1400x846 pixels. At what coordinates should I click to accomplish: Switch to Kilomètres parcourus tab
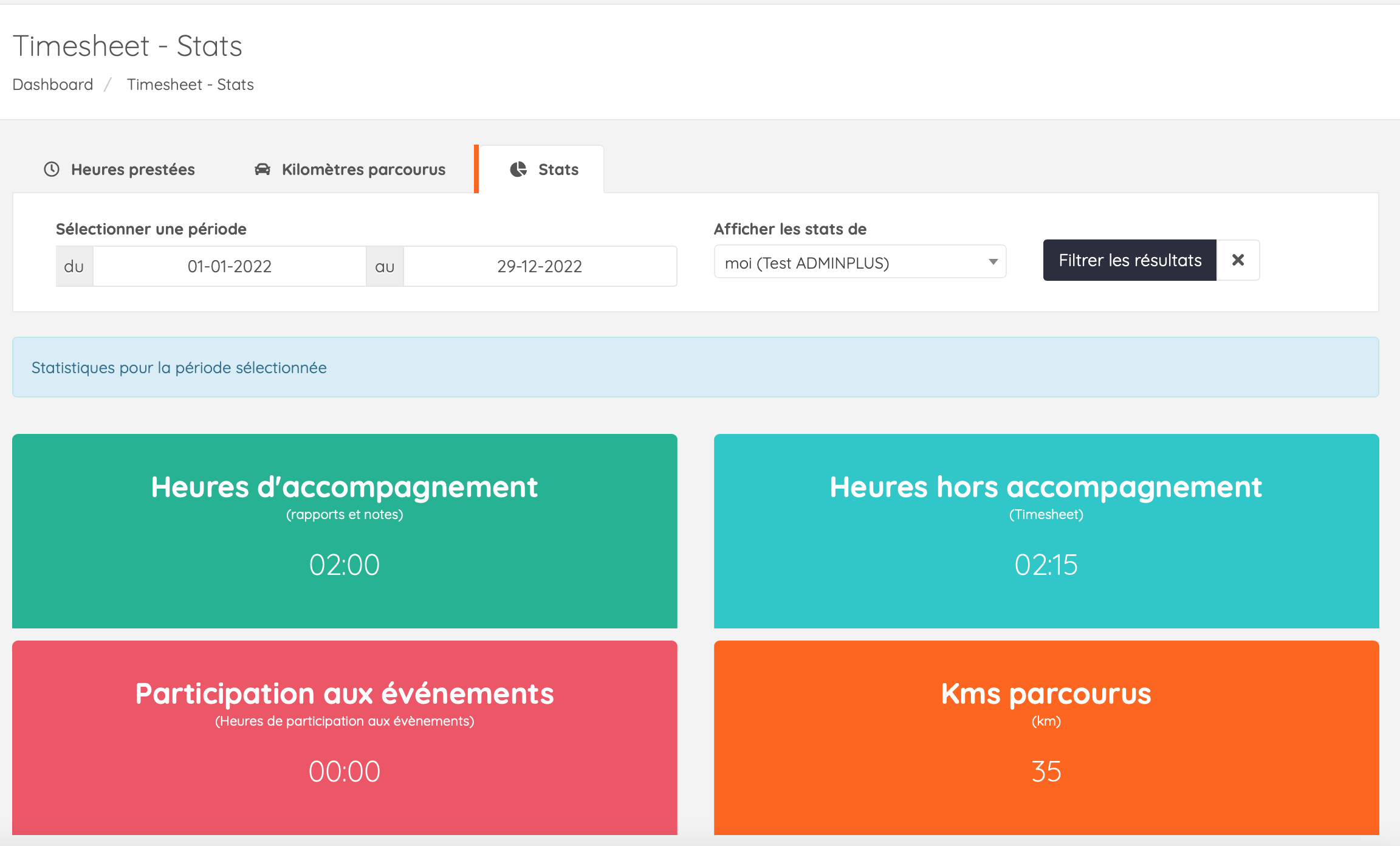pyautogui.click(x=350, y=170)
